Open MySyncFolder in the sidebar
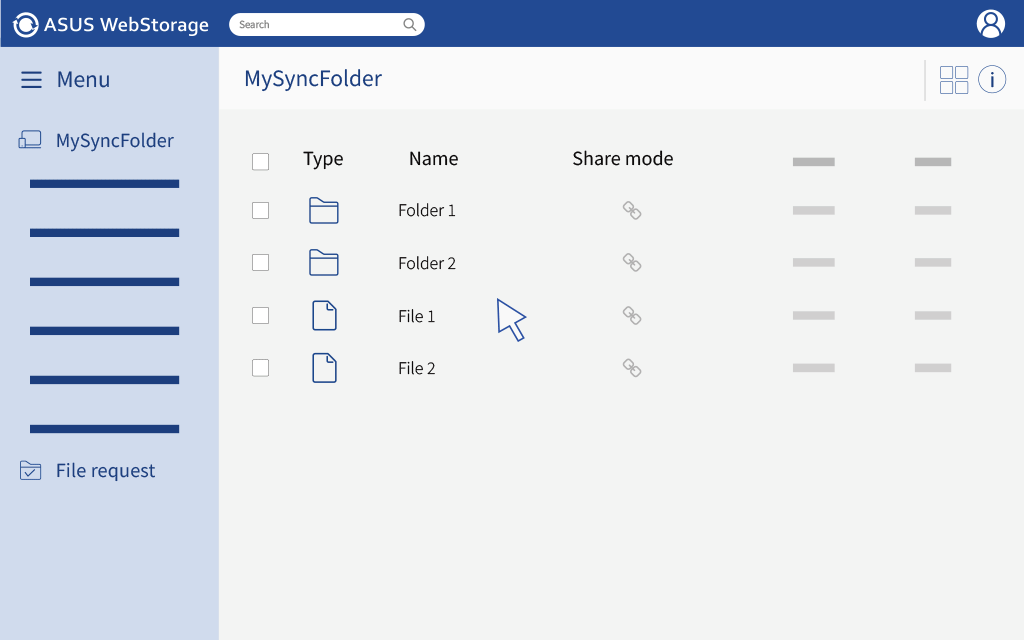Viewport: 1024px width, 640px height. pos(115,140)
